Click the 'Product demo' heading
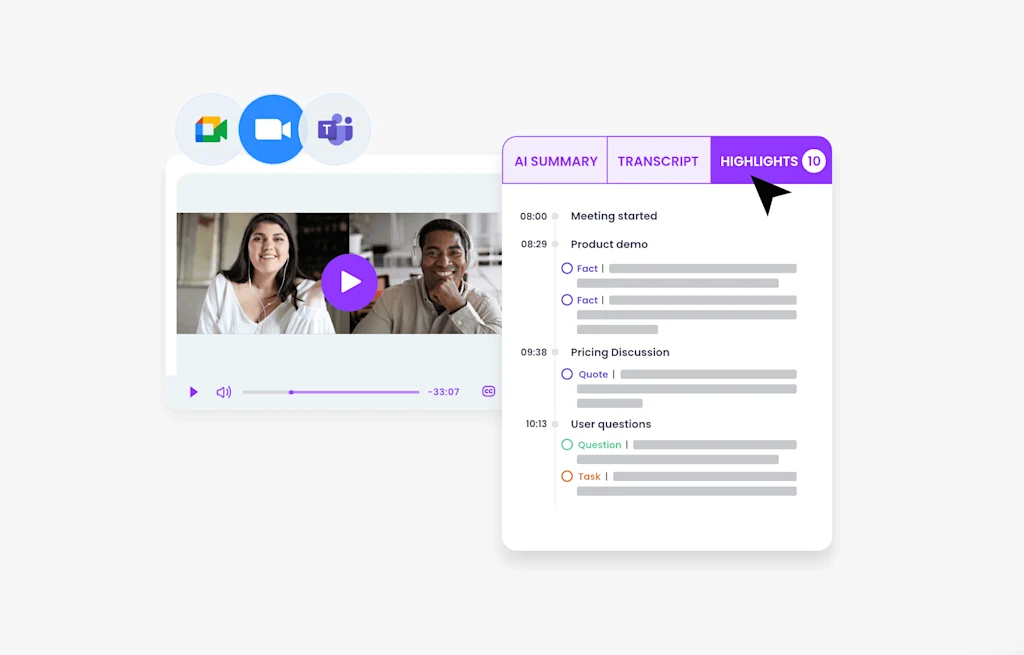The width and height of the screenshot is (1024, 655). [609, 244]
